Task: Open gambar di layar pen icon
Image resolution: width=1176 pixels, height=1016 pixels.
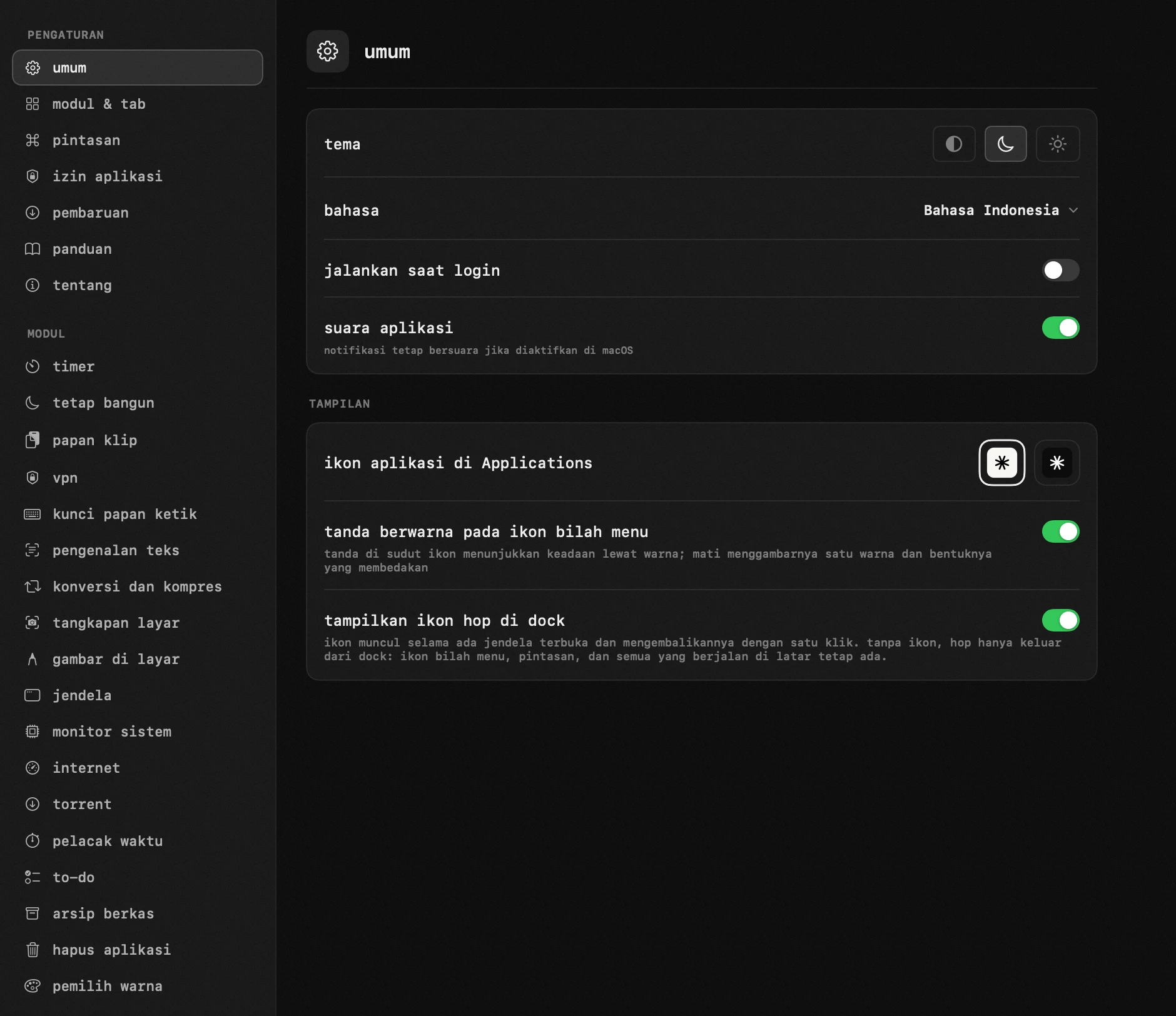Action: [x=33, y=659]
